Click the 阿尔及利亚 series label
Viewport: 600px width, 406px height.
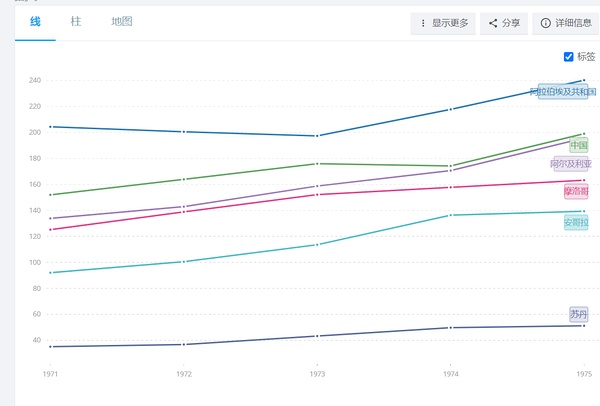click(x=571, y=164)
